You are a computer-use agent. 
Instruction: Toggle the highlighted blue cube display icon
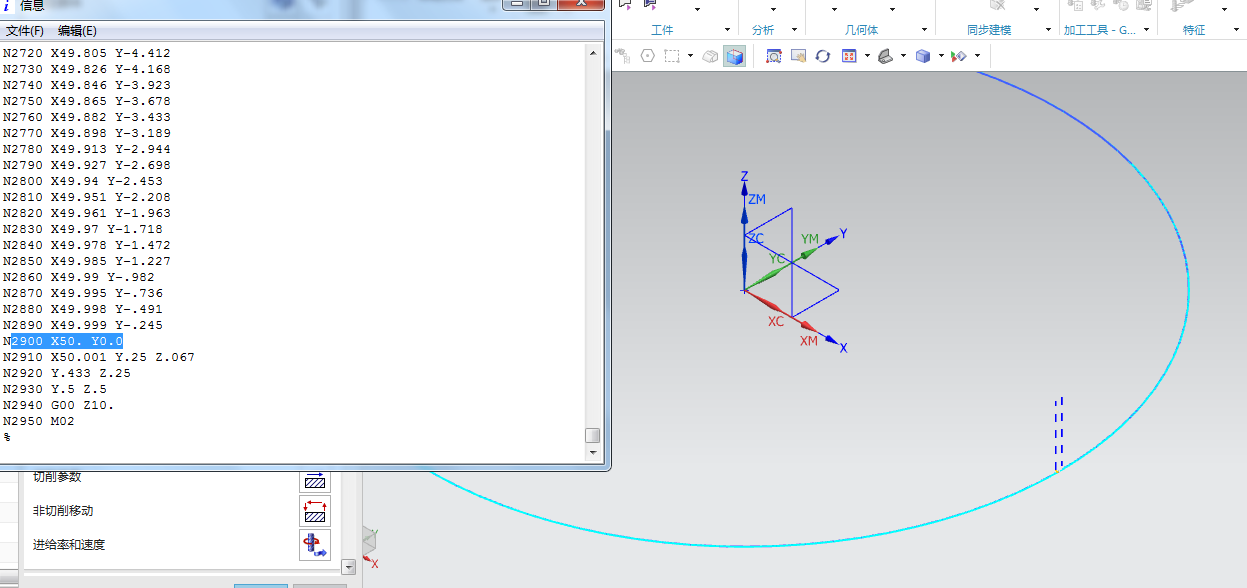point(735,56)
